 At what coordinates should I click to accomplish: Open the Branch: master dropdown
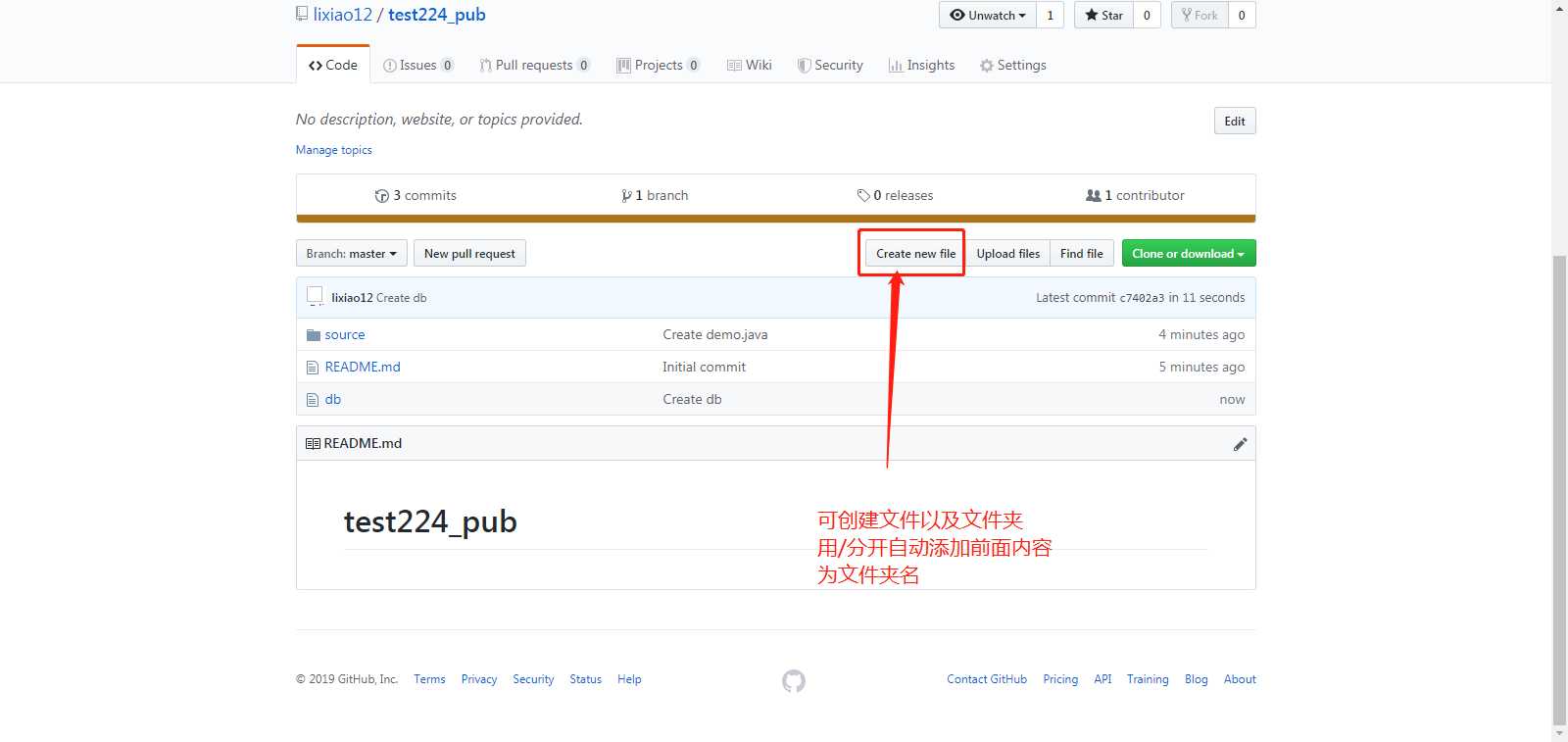pos(351,254)
